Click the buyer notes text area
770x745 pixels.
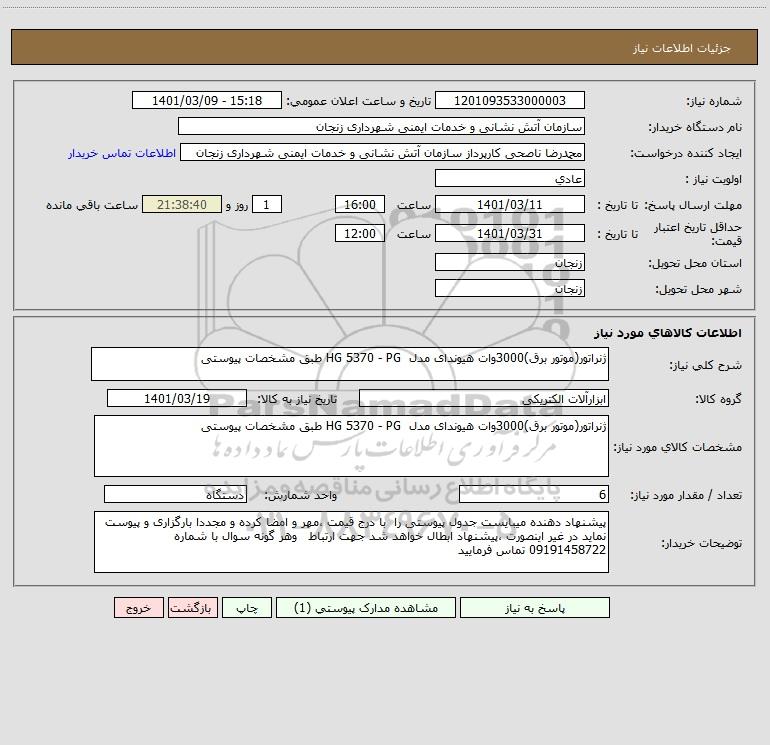[351, 542]
